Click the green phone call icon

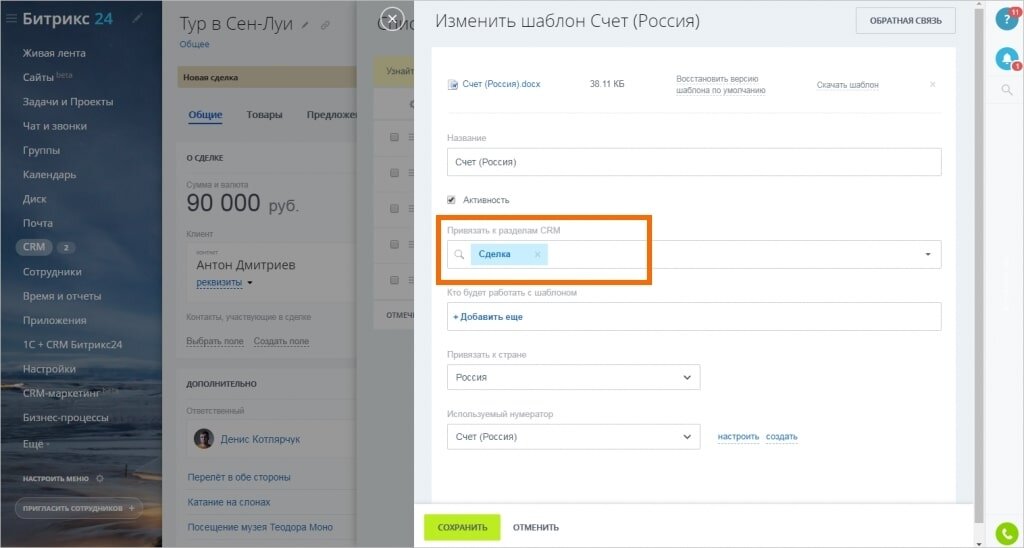(x=1007, y=533)
